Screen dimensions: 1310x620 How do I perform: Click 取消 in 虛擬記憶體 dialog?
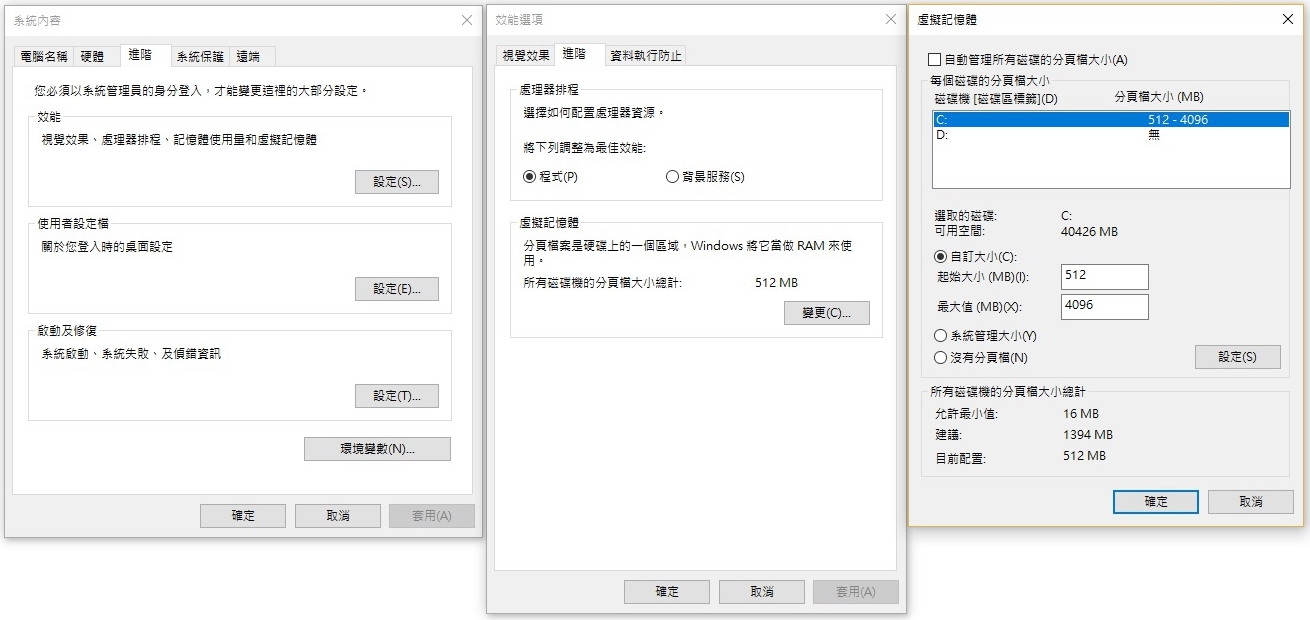tap(1251, 502)
